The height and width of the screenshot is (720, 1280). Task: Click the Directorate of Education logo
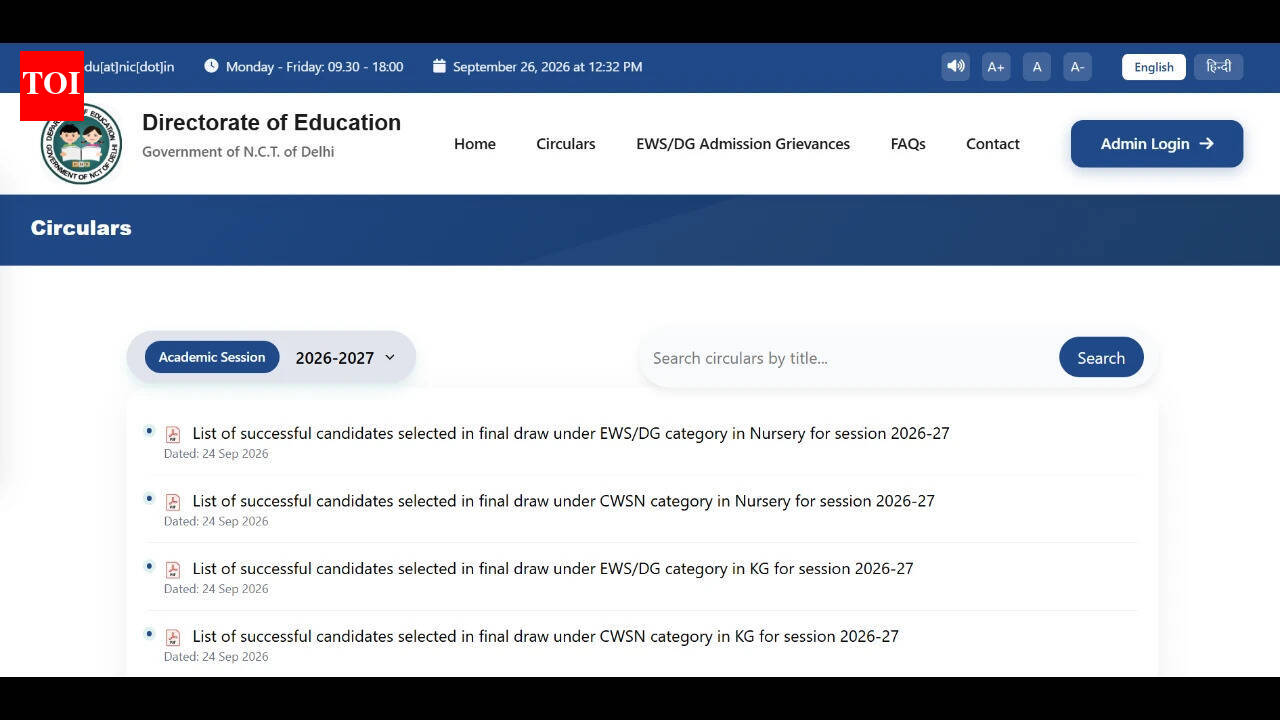pyautogui.click(x=82, y=144)
